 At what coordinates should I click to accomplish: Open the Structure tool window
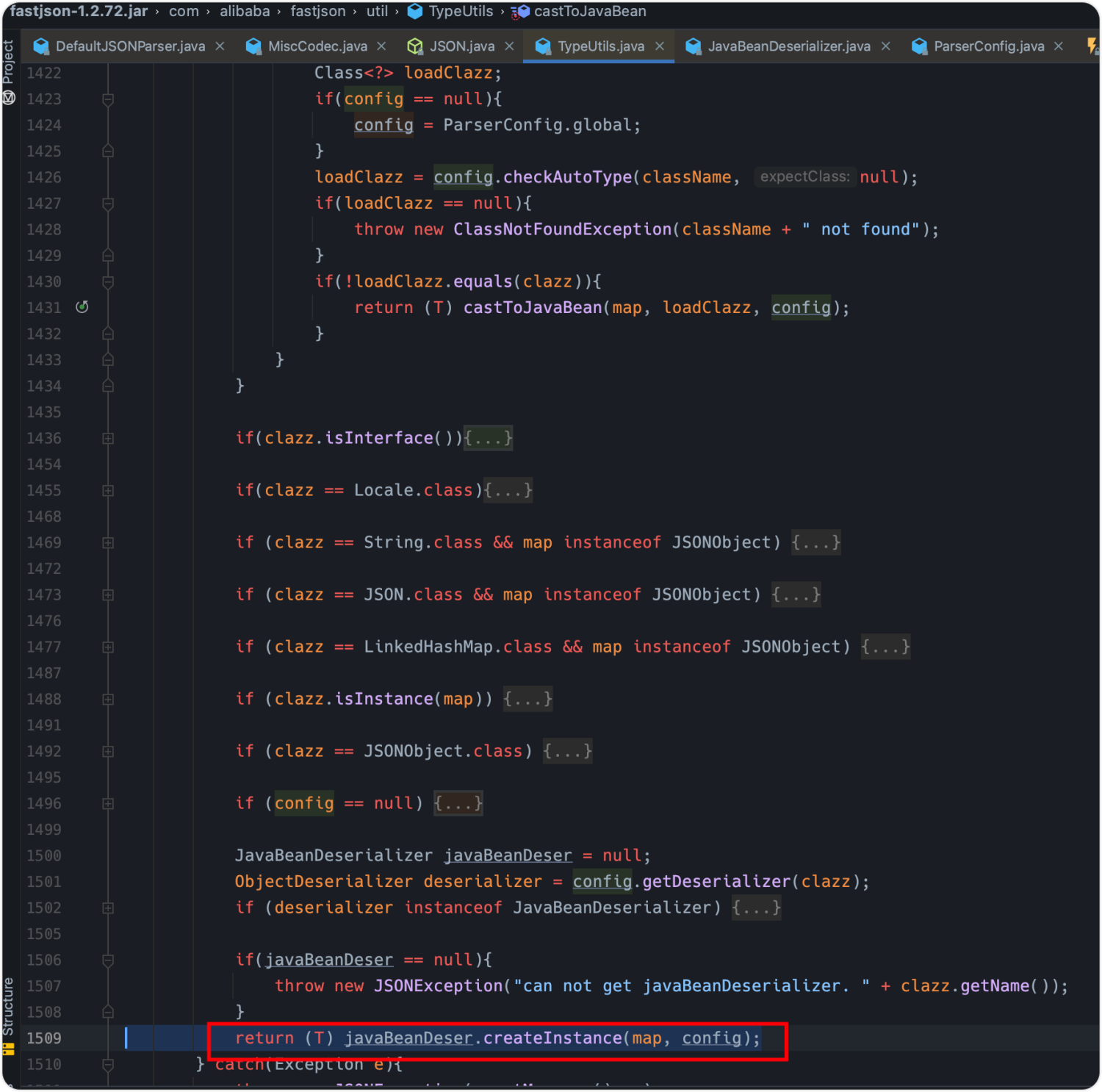click(9, 1016)
